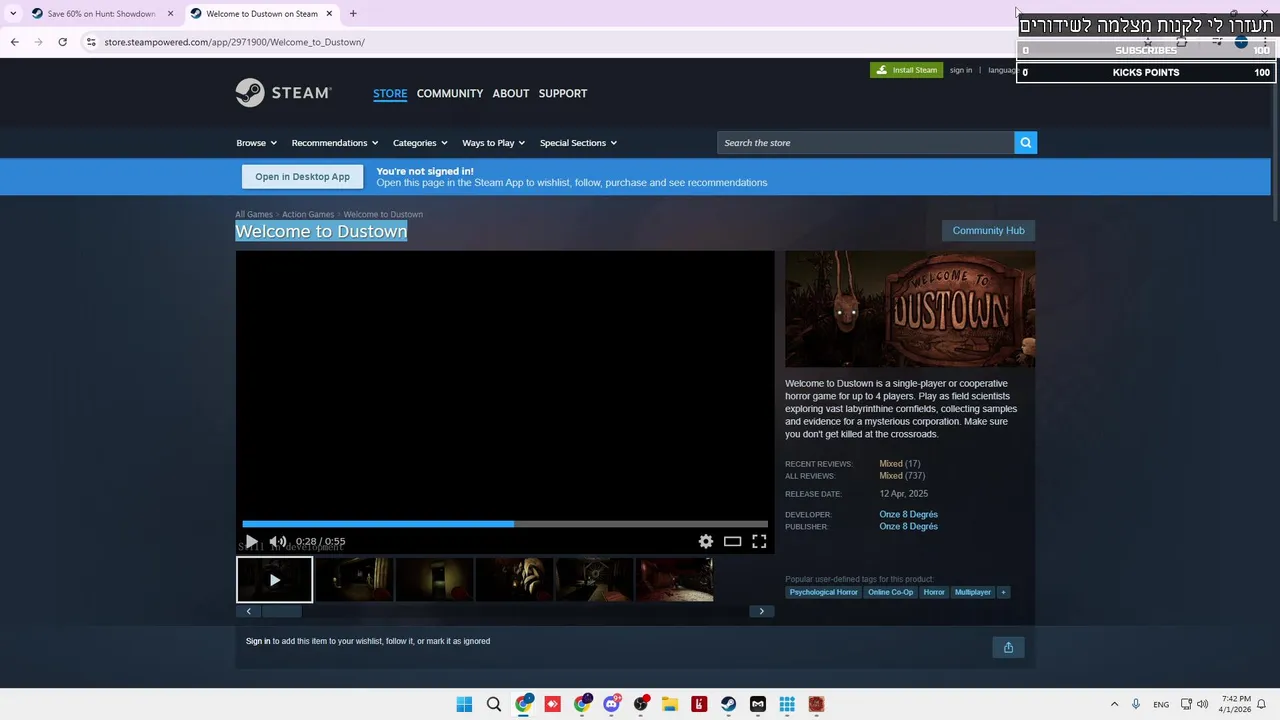Screen dimensions: 1280x720
Task: Click the Steam logo in the header
Action: (x=283, y=93)
